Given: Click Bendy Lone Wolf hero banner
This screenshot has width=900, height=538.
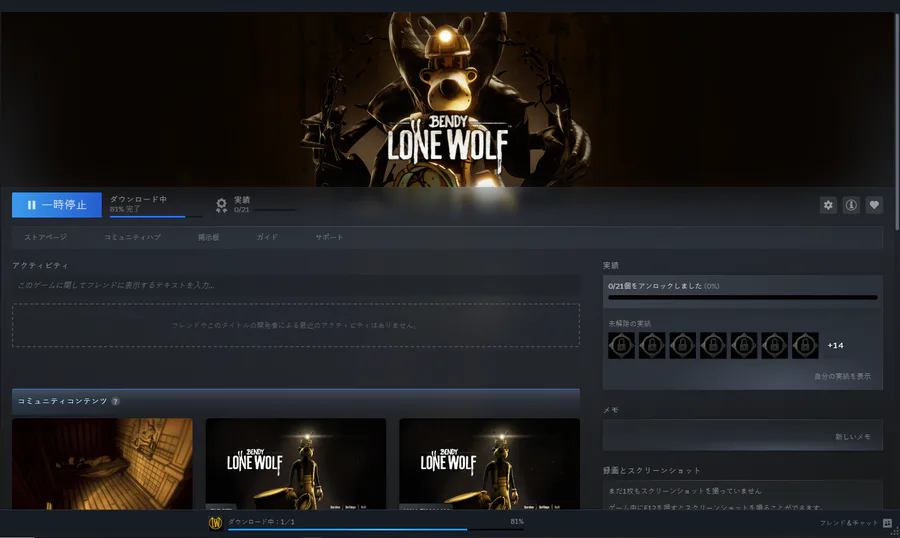Looking at the screenshot, I should (448, 99).
